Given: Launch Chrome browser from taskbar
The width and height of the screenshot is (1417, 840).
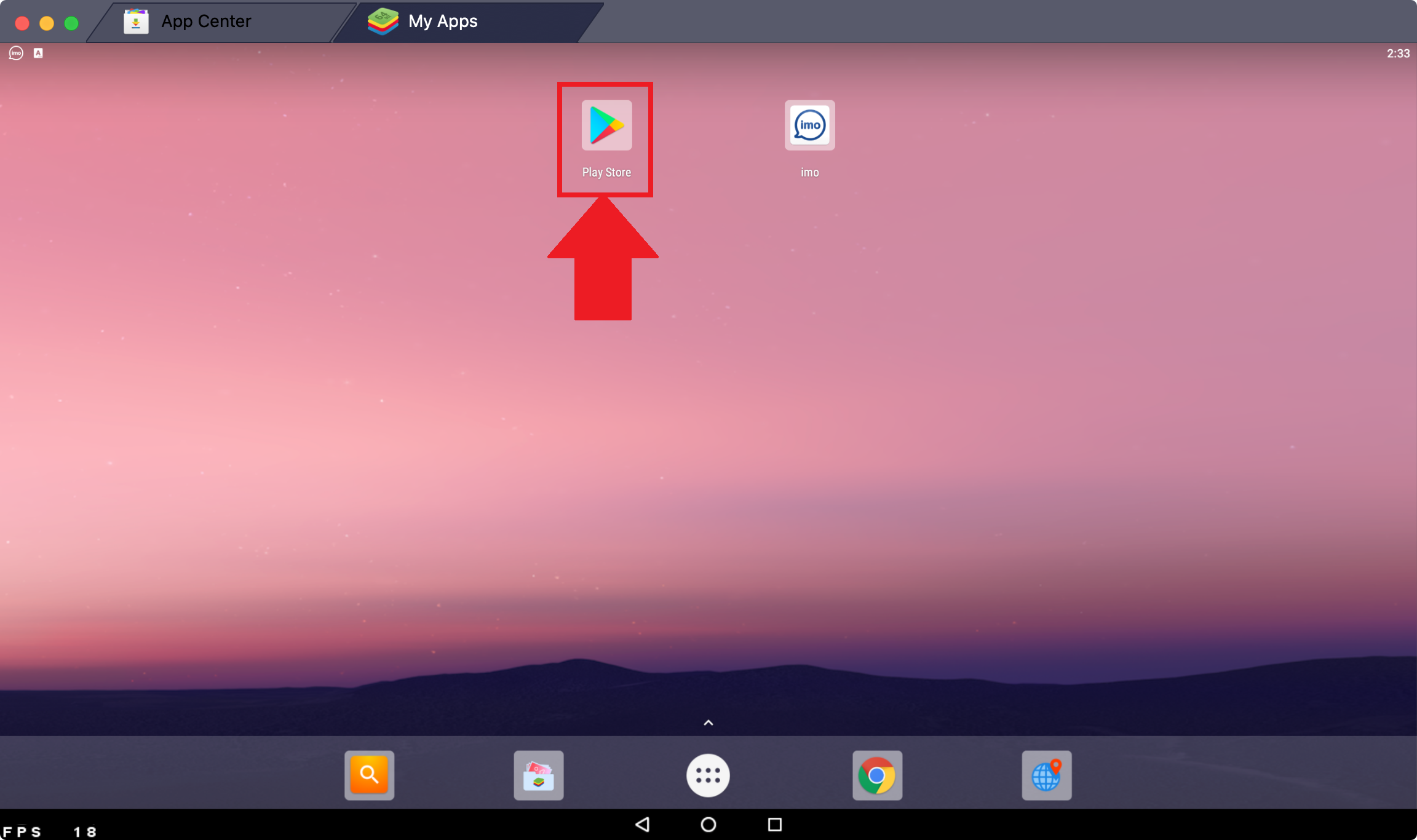Looking at the screenshot, I should [x=878, y=776].
